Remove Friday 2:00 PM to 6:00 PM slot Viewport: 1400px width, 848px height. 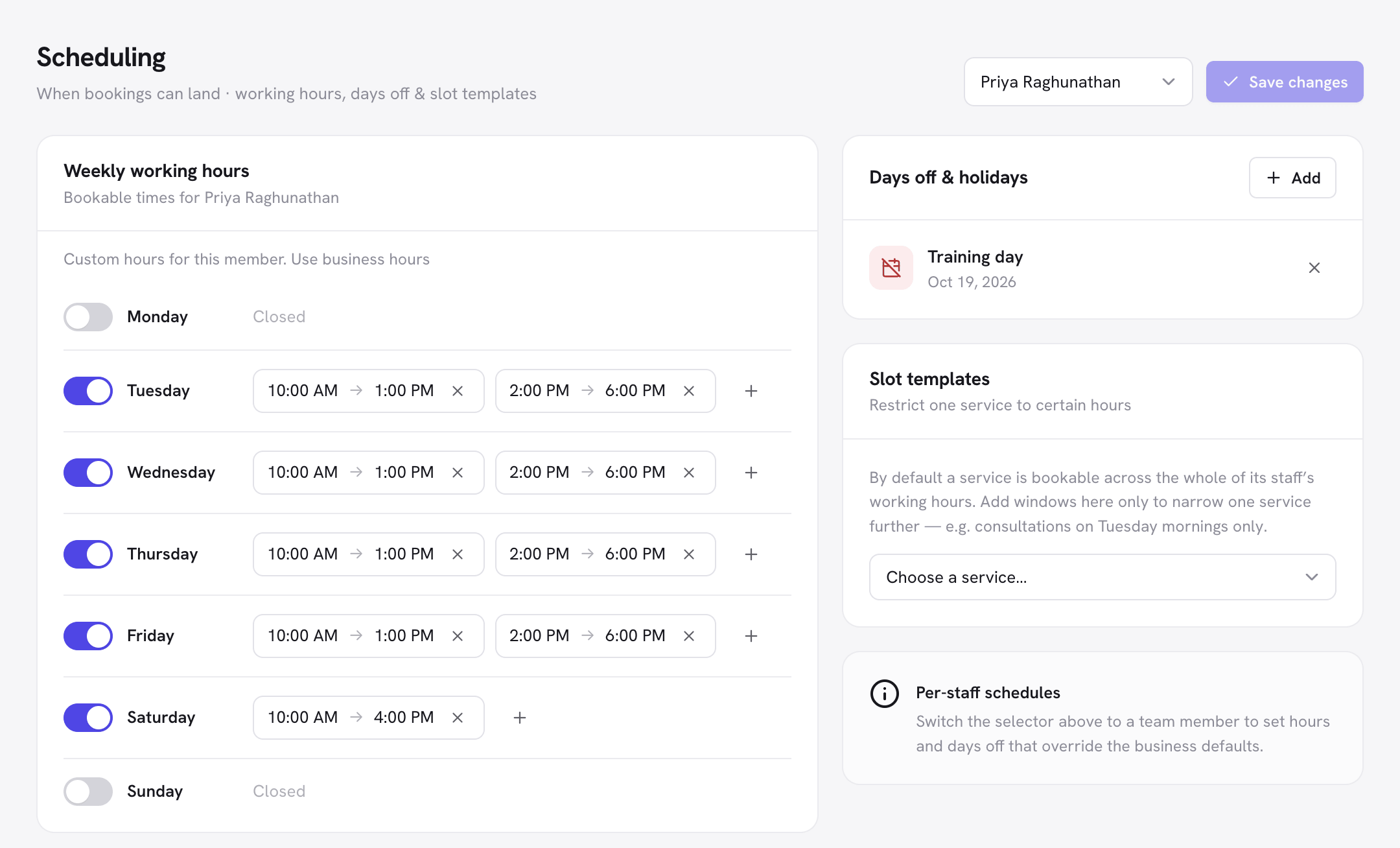689,636
